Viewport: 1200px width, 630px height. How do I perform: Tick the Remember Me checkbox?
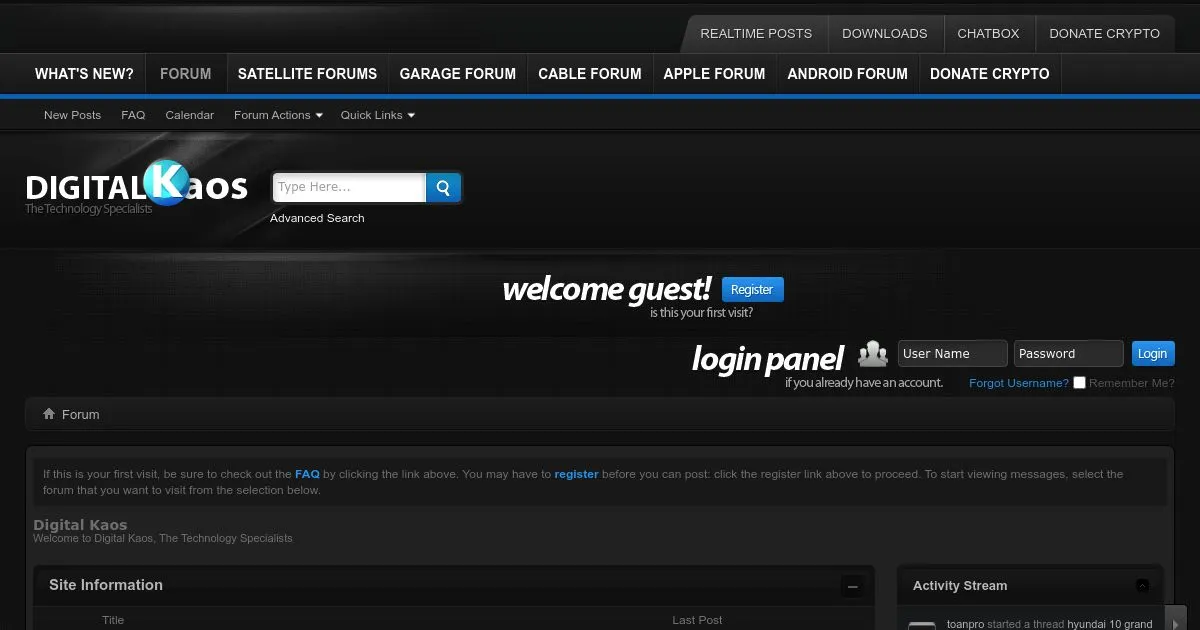[x=1079, y=382]
